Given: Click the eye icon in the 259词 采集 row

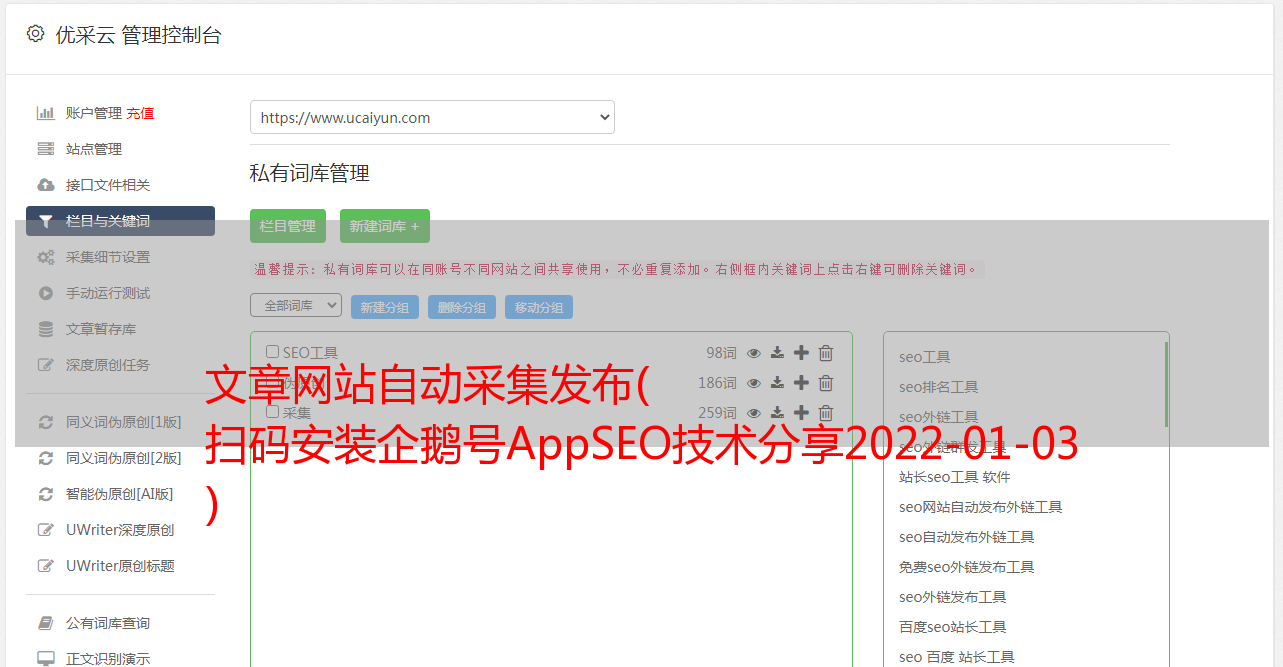Looking at the screenshot, I should point(754,413).
